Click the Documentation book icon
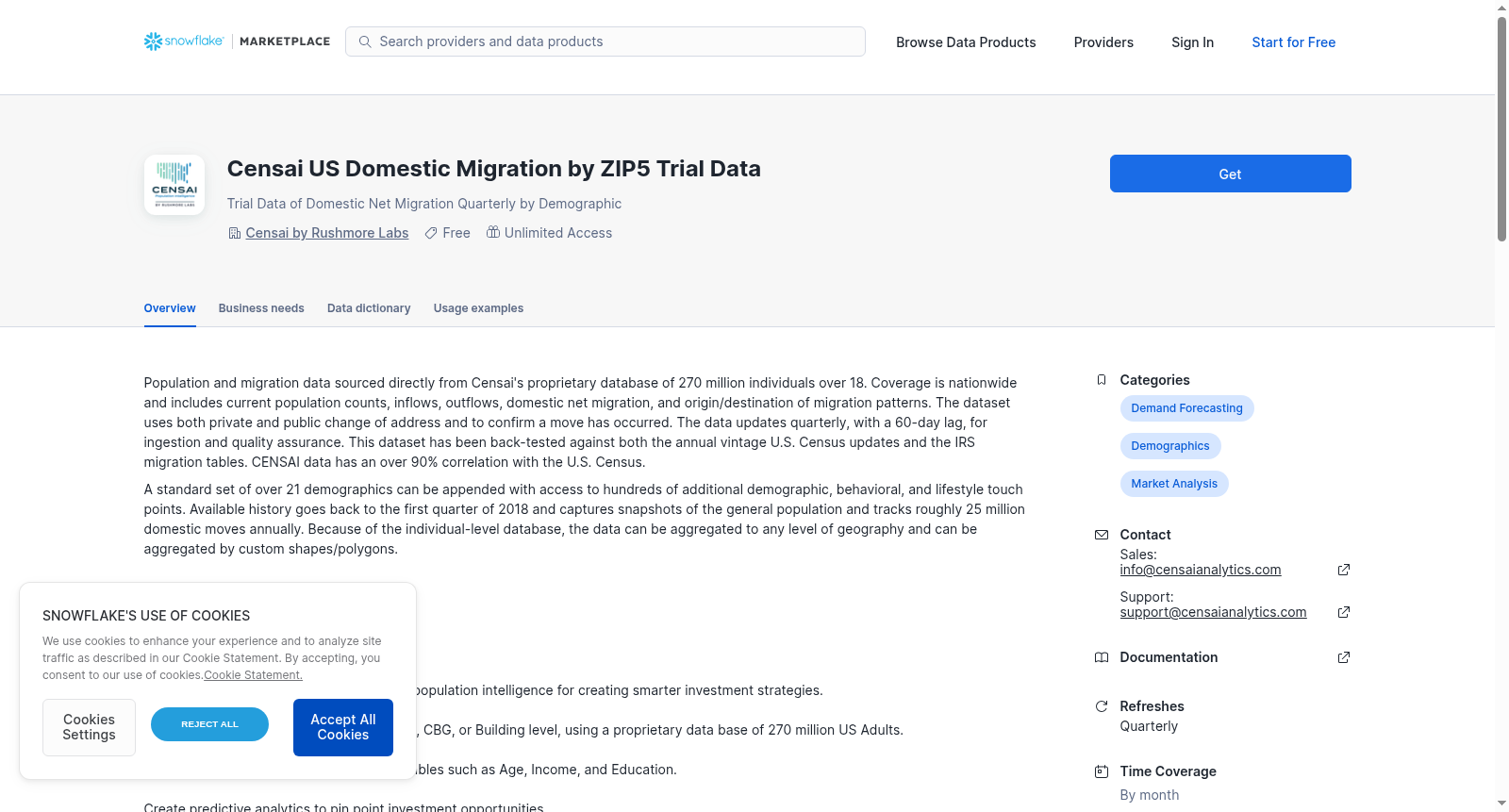Viewport: 1509px width, 812px height. [1102, 657]
